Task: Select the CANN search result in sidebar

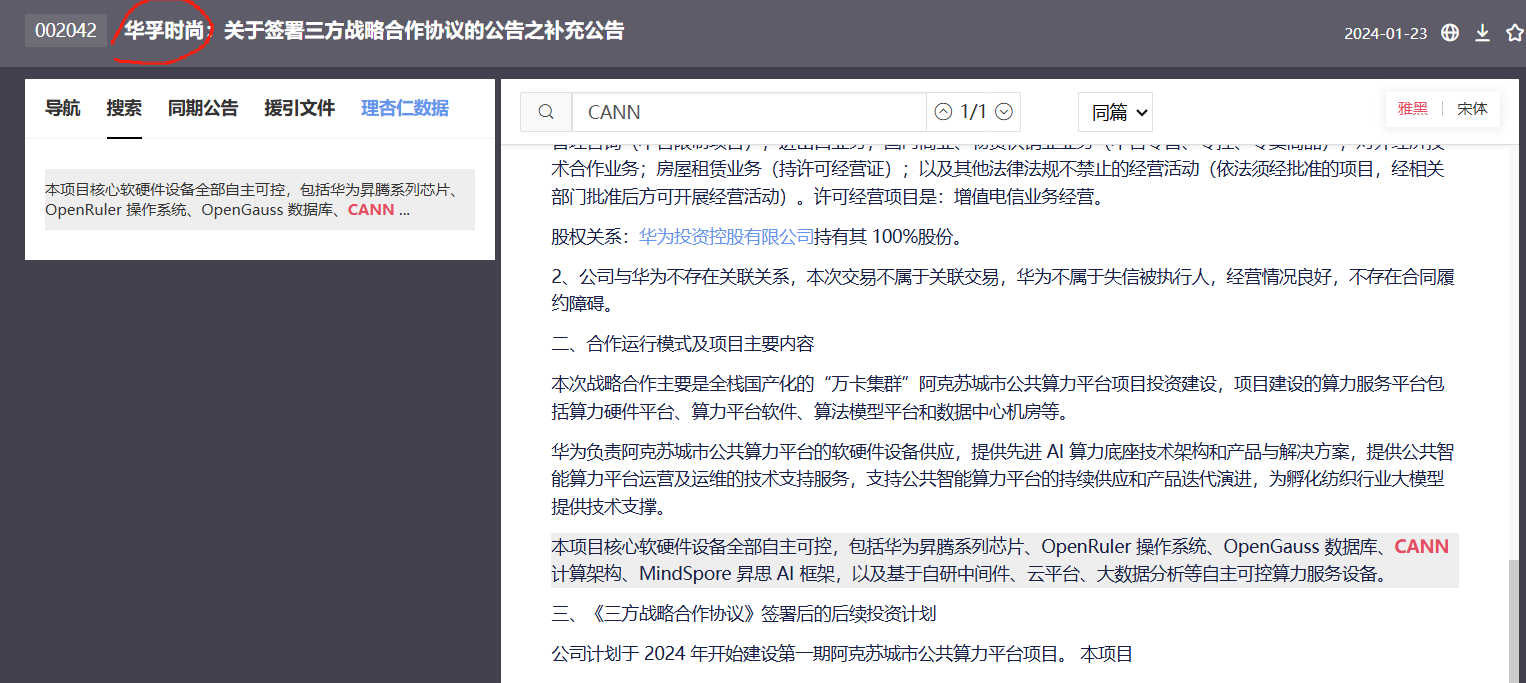Action: [260, 199]
